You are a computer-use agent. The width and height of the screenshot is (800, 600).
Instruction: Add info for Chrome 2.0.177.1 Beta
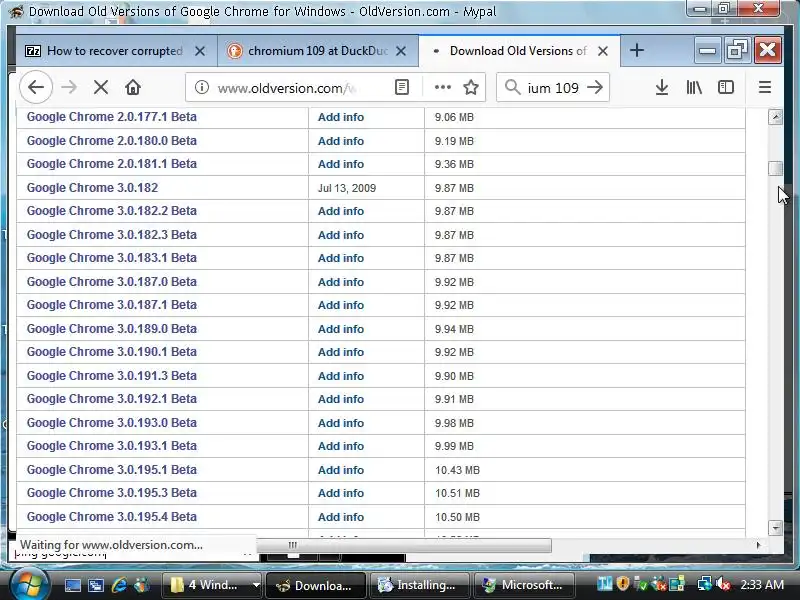click(341, 117)
